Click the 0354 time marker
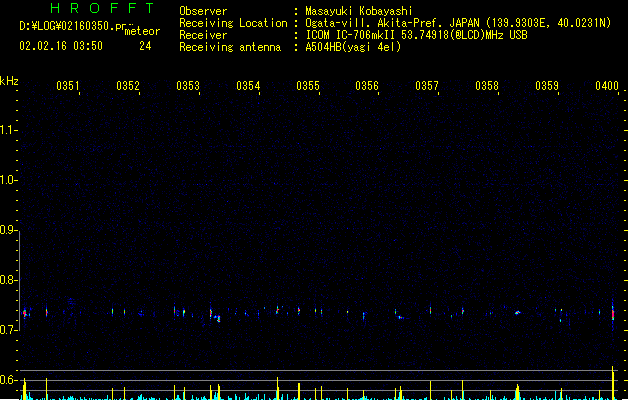629x400 pixels. (x=248, y=86)
